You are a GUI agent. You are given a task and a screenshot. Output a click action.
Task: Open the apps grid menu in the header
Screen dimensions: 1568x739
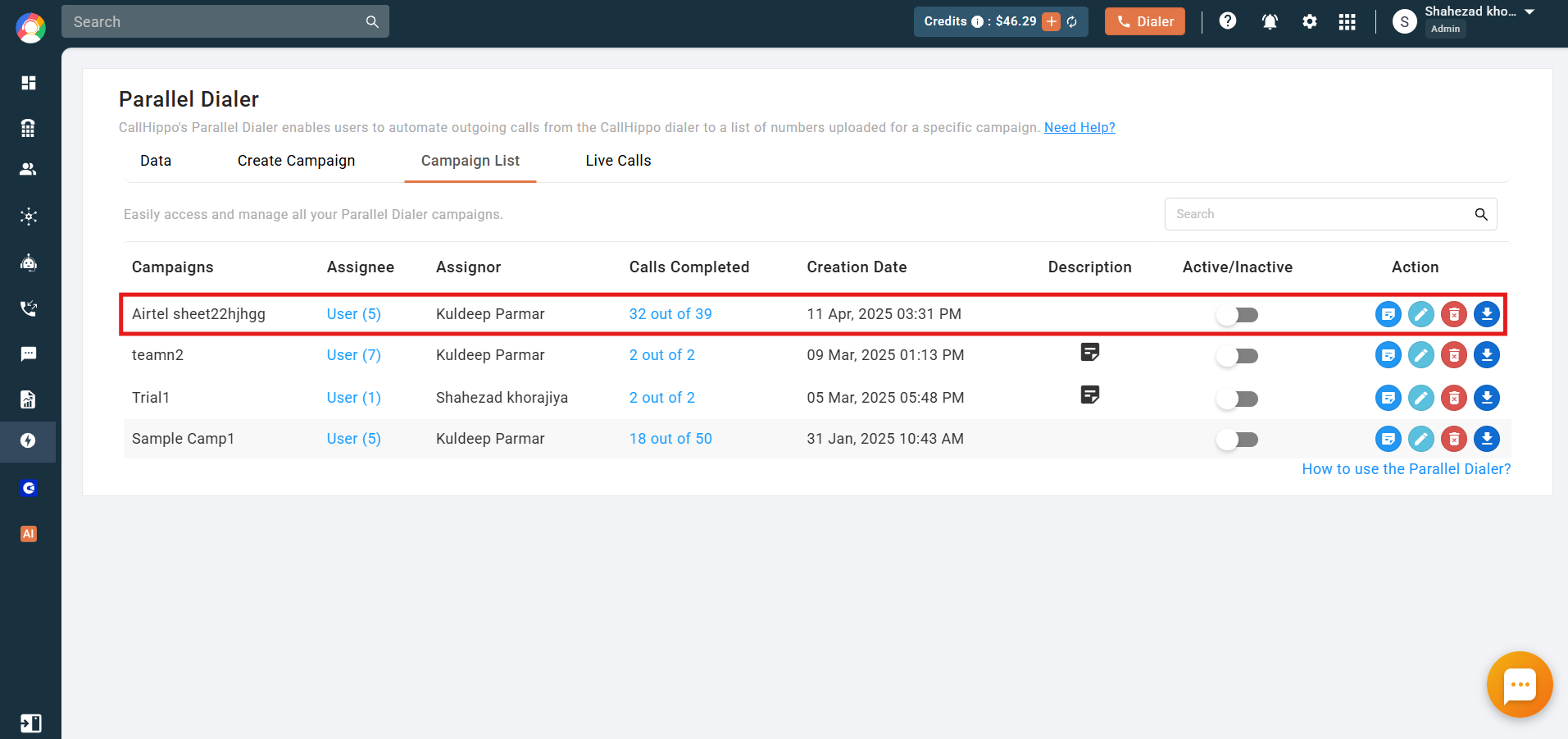click(1347, 21)
